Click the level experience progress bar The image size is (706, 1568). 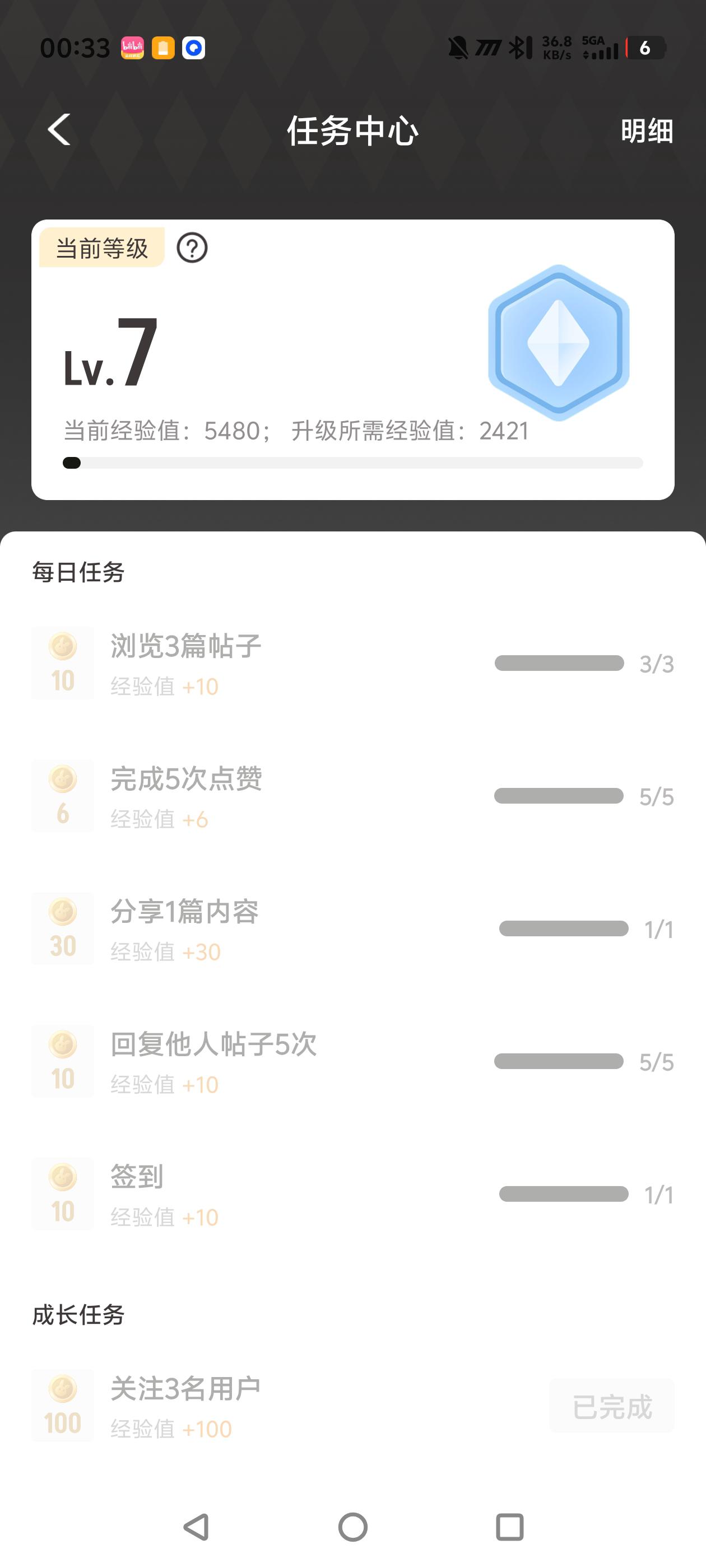coord(352,463)
